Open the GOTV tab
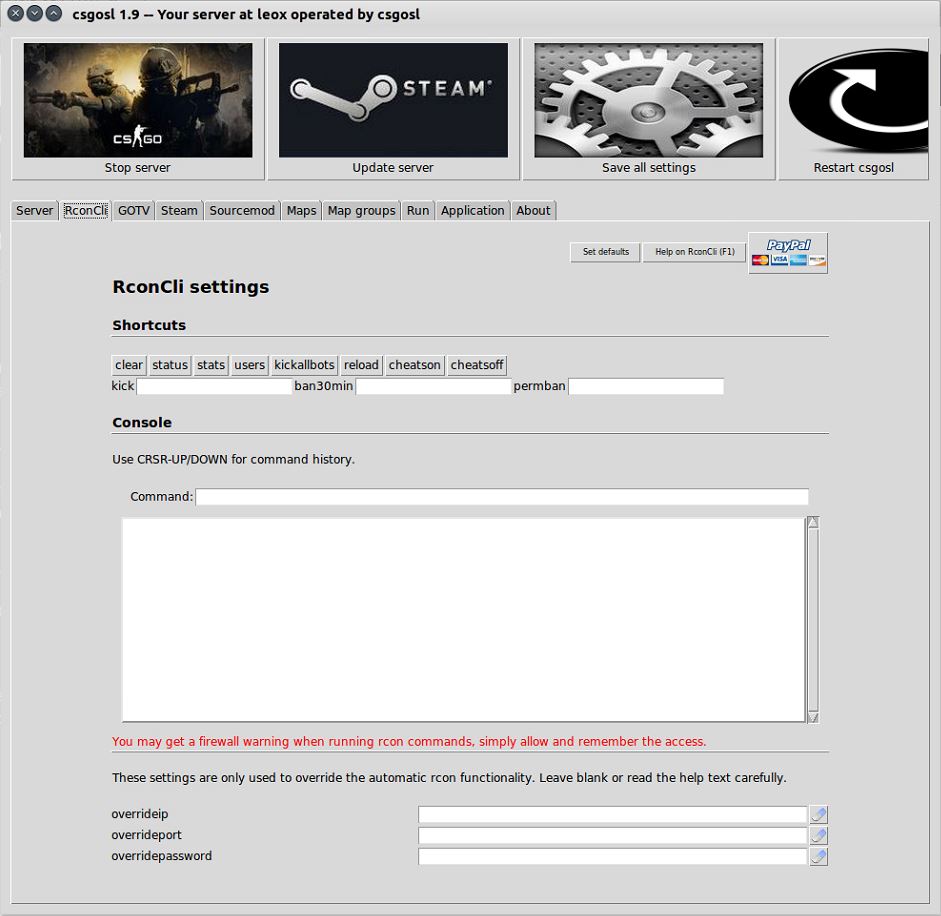941x916 pixels. (133, 211)
